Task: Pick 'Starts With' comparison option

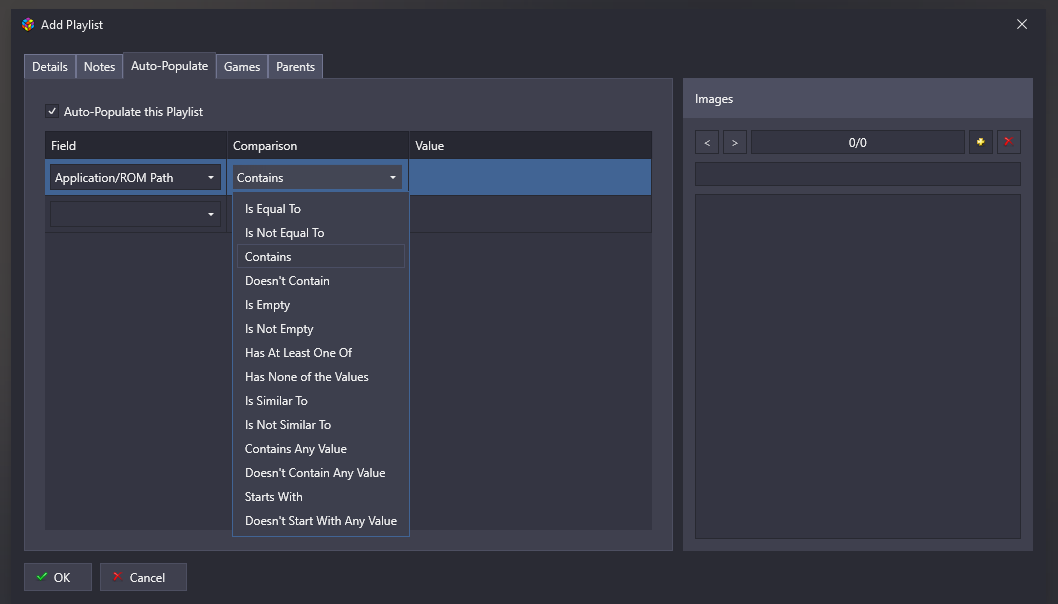Action: pyautogui.click(x=274, y=497)
